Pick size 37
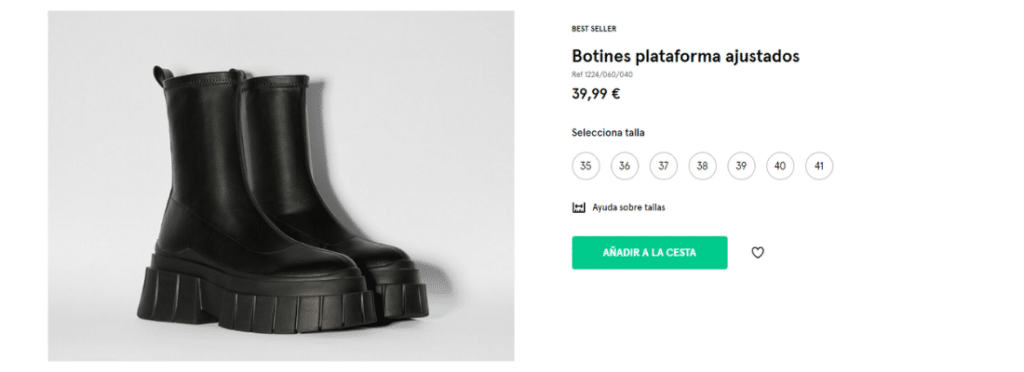Image resolution: width=1024 pixels, height=372 pixels. (x=664, y=166)
